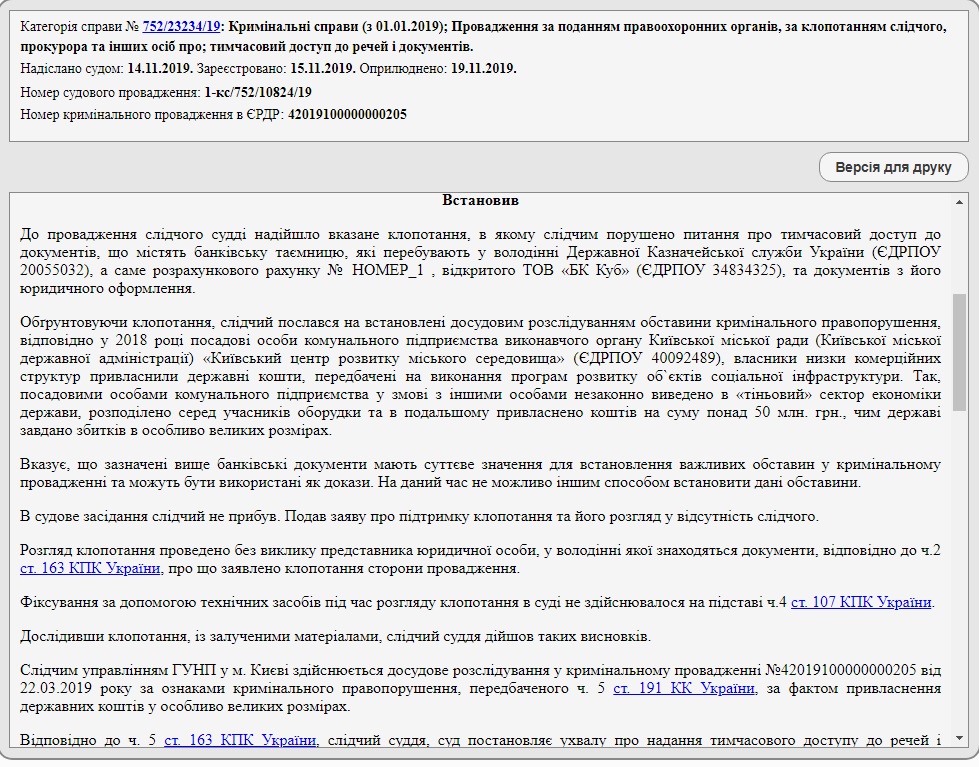The image size is (979, 767).
Task: Click the registration date 15.11.2019
Action: pos(323,69)
